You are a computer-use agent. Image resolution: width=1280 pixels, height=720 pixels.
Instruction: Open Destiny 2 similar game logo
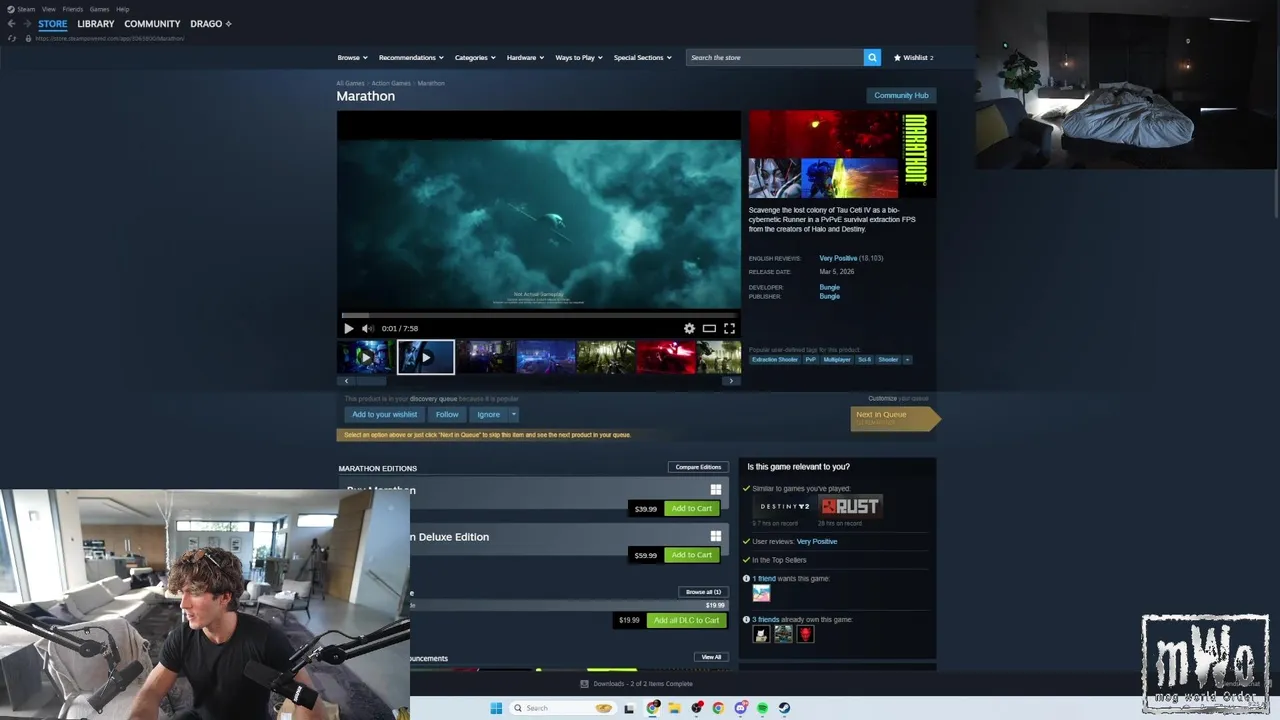pyautogui.click(x=784, y=506)
